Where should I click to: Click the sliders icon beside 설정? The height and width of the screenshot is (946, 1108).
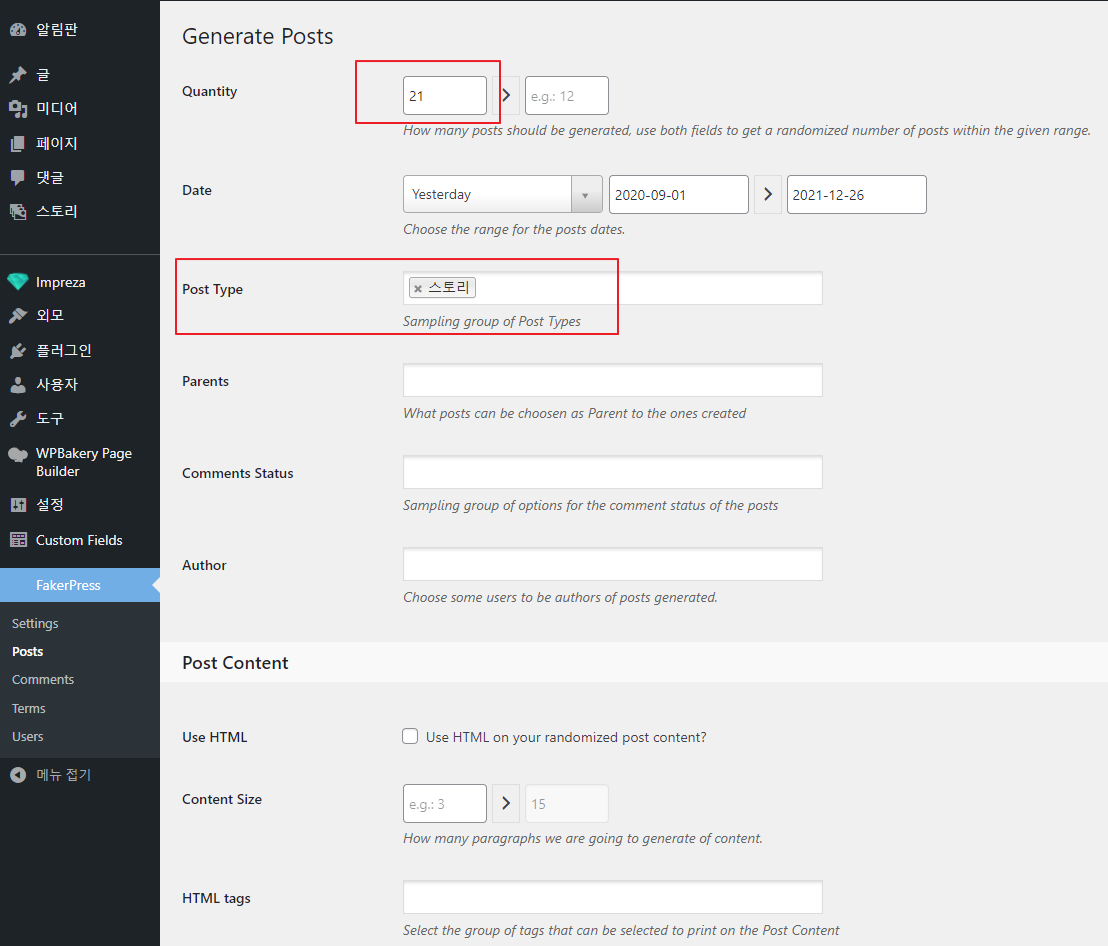pyautogui.click(x=18, y=504)
